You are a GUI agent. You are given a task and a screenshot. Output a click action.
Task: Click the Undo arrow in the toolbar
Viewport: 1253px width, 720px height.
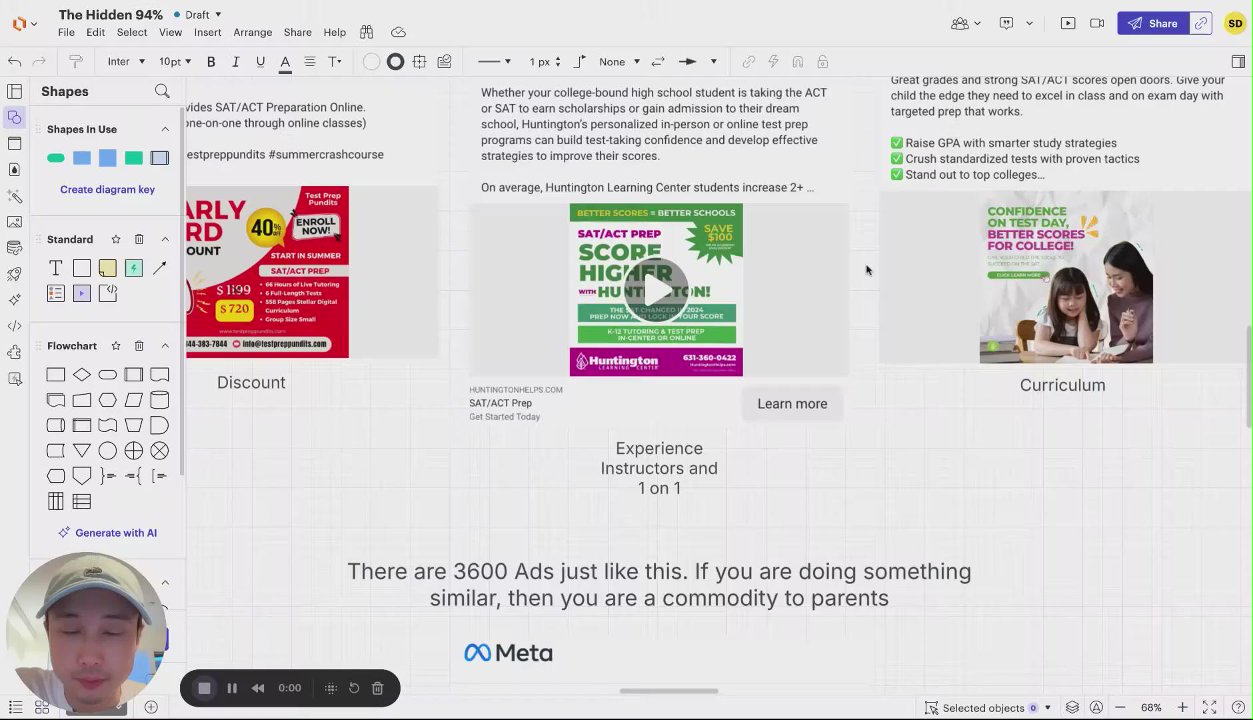pos(14,62)
